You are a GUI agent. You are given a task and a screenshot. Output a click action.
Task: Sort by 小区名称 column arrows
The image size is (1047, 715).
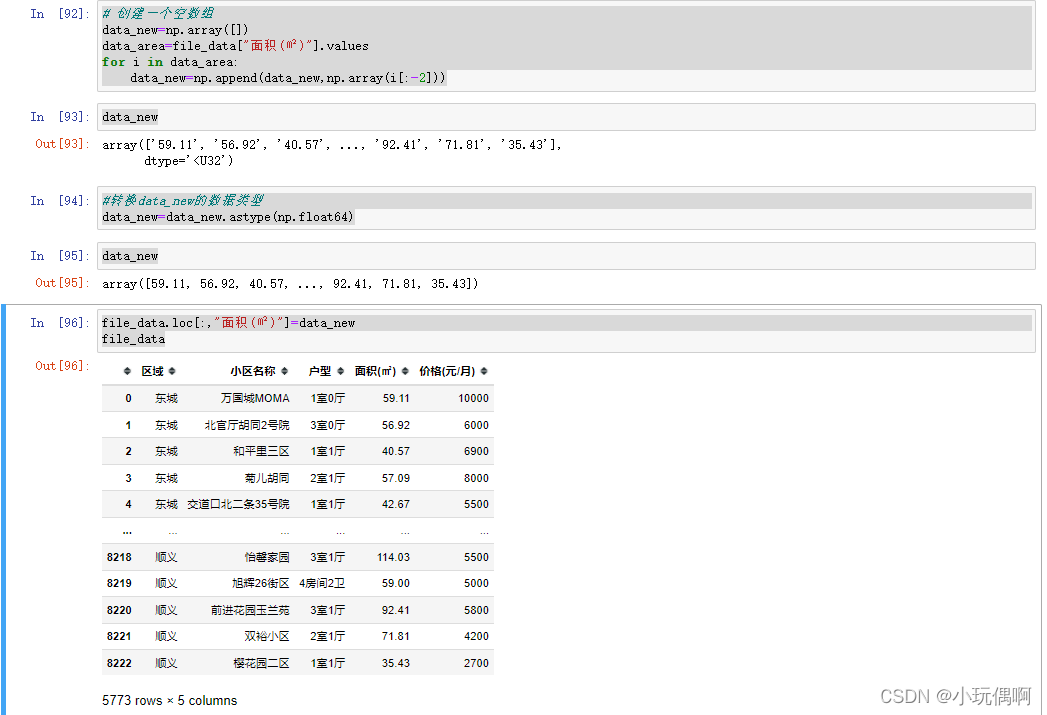(284, 371)
